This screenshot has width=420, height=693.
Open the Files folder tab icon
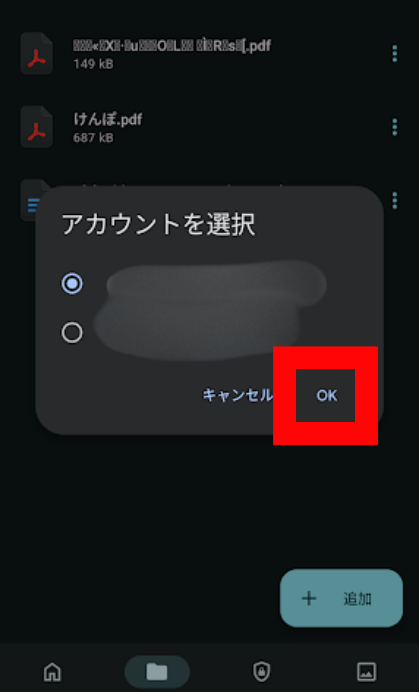157,671
